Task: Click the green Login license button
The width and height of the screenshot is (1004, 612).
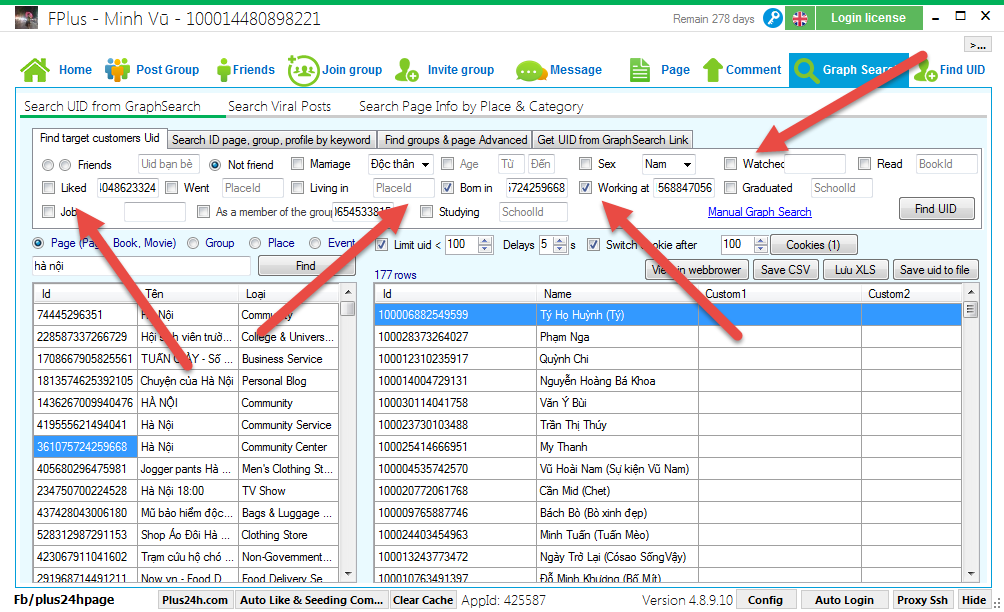Action: 869,18
